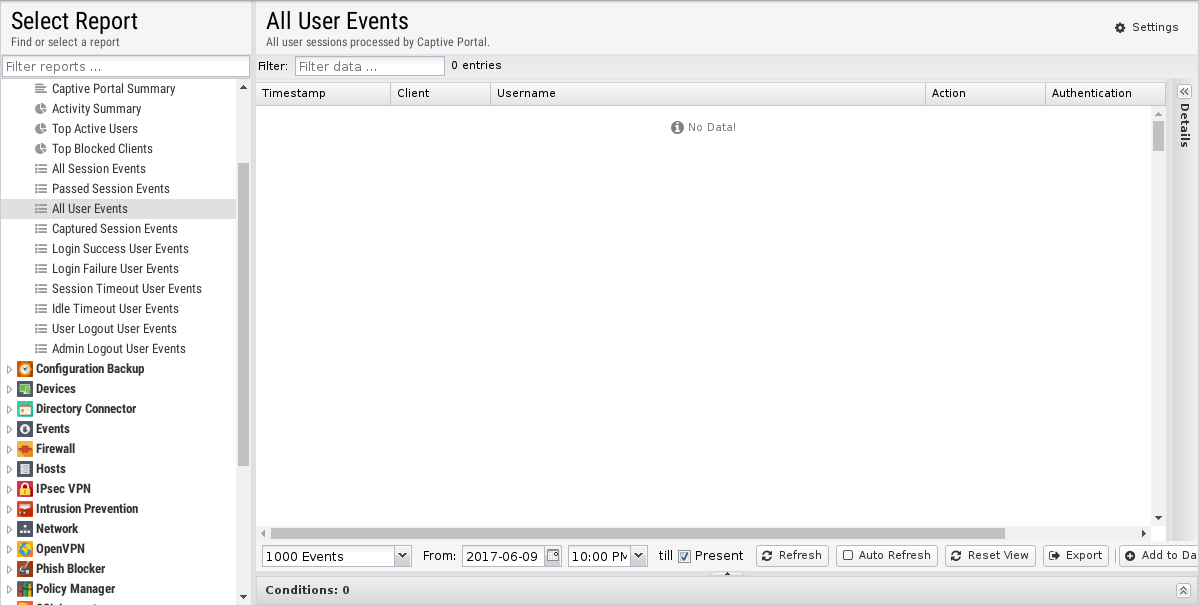Screen dimensions: 1199x606
Task: Collapse Details panel with double-arrow icon
Action: tap(1184, 91)
